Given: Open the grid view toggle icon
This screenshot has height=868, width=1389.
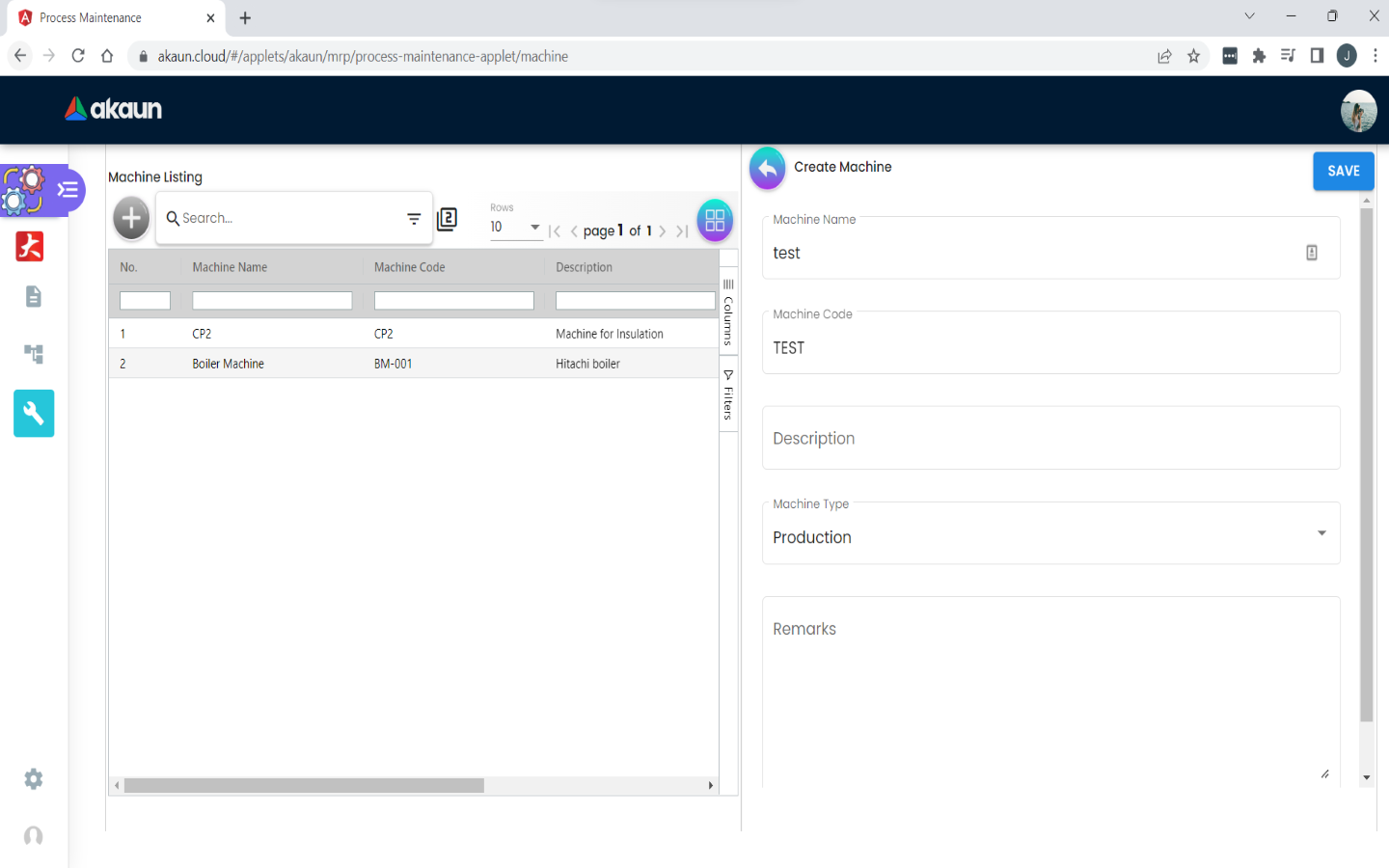Looking at the screenshot, I should (x=715, y=221).
